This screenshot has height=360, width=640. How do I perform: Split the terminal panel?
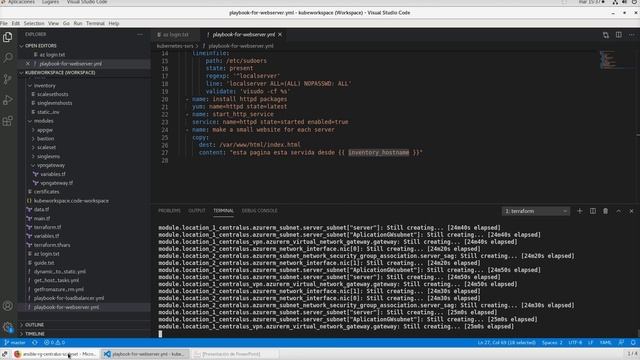(593, 211)
